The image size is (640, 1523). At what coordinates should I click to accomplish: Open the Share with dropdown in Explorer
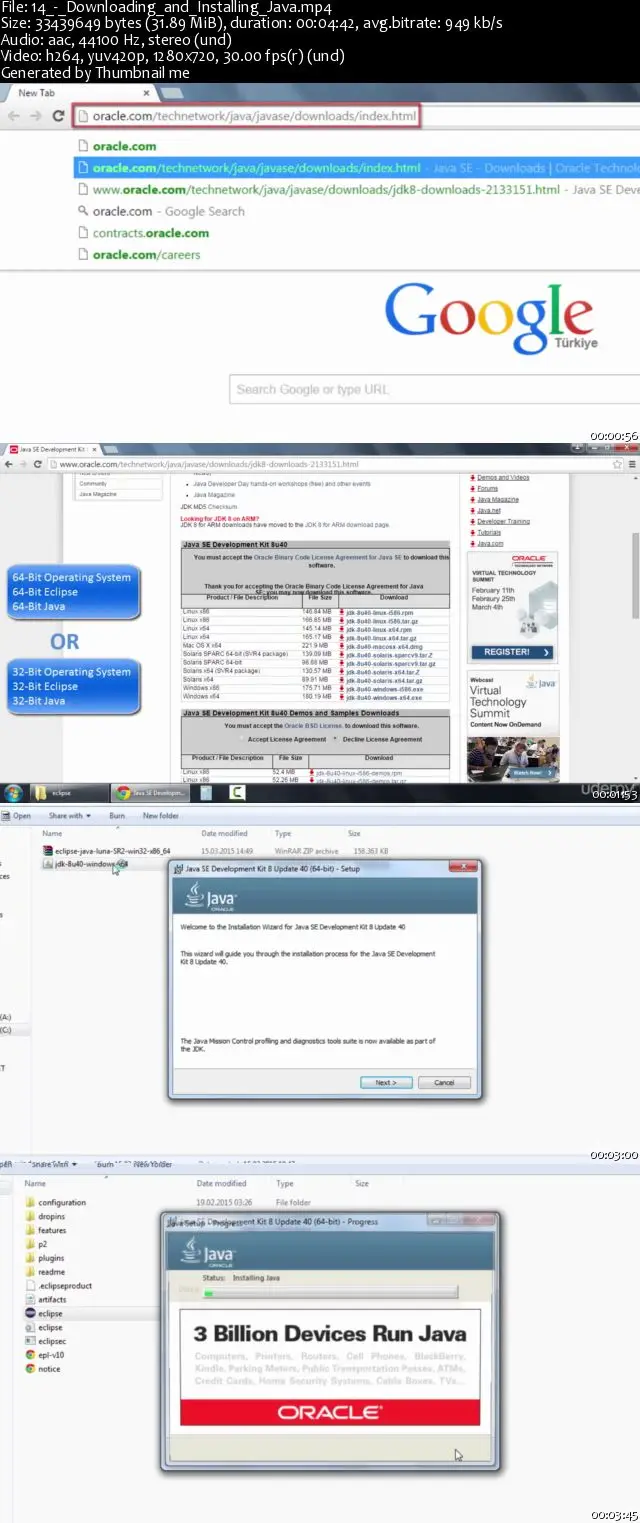(70, 816)
